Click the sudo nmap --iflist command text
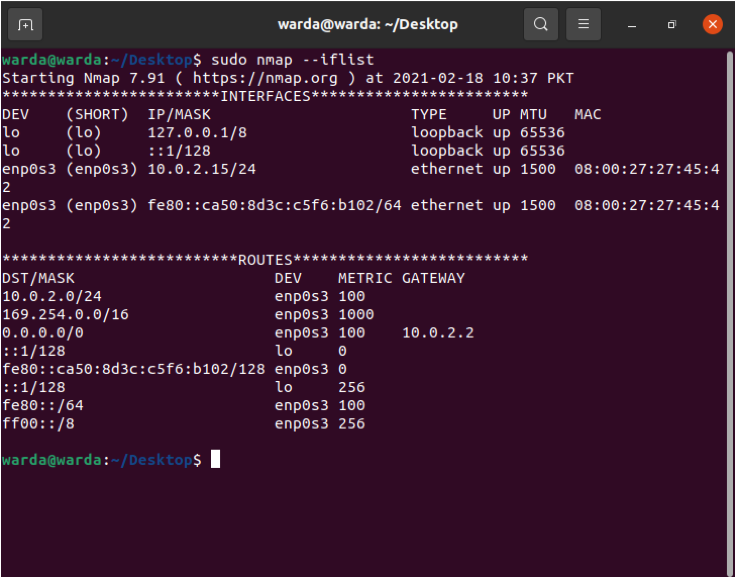 click(292, 60)
